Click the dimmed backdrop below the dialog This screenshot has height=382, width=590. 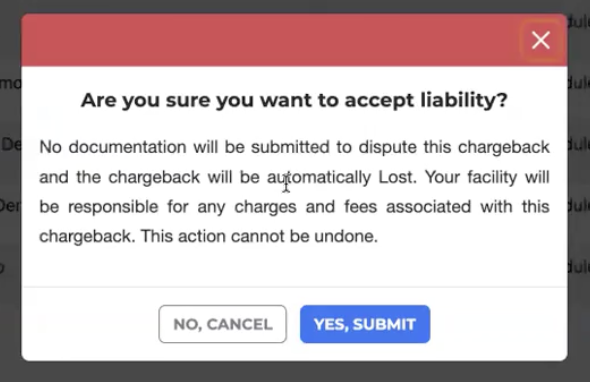tap(295, 372)
